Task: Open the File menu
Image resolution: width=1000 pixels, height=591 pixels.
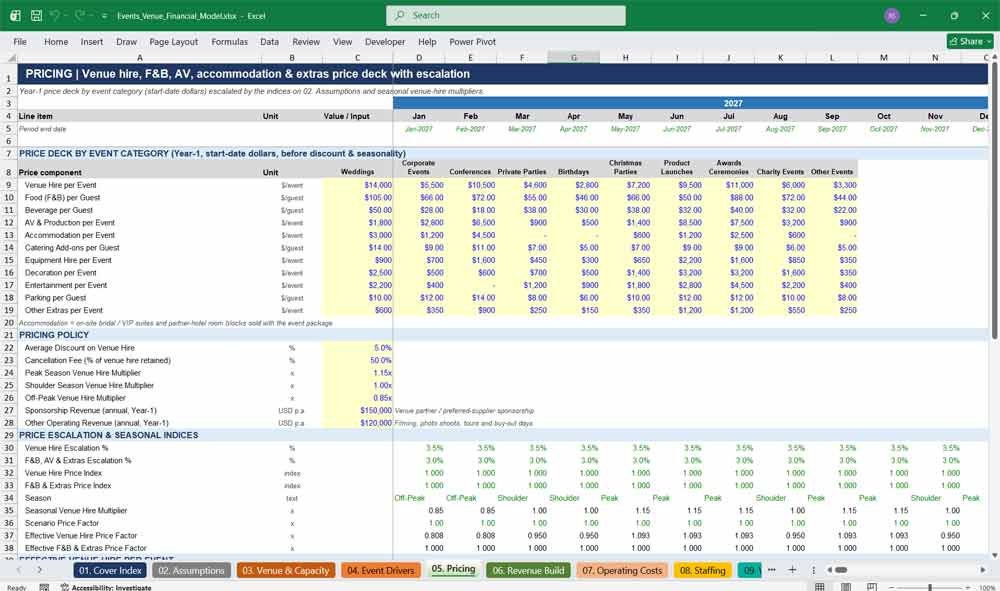Action: click(20, 41)
